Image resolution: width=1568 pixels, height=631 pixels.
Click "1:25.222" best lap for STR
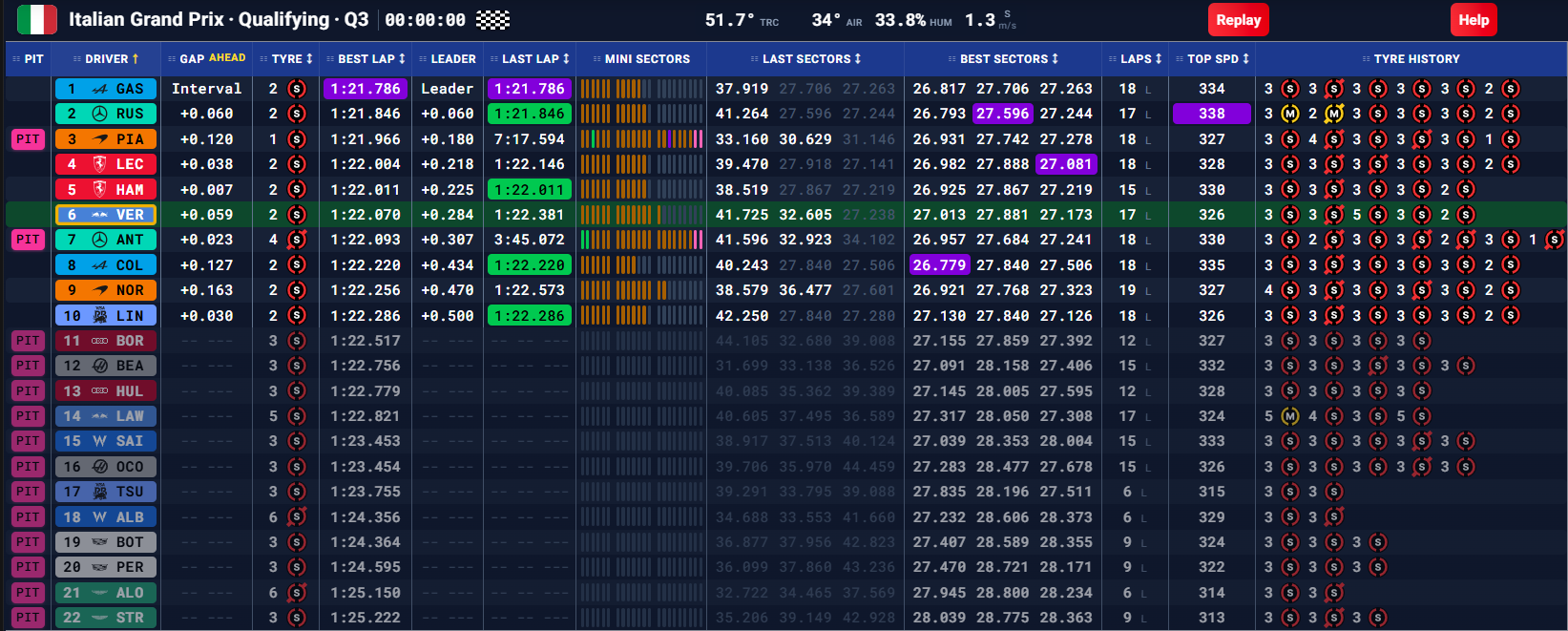[x=366, y=618]
